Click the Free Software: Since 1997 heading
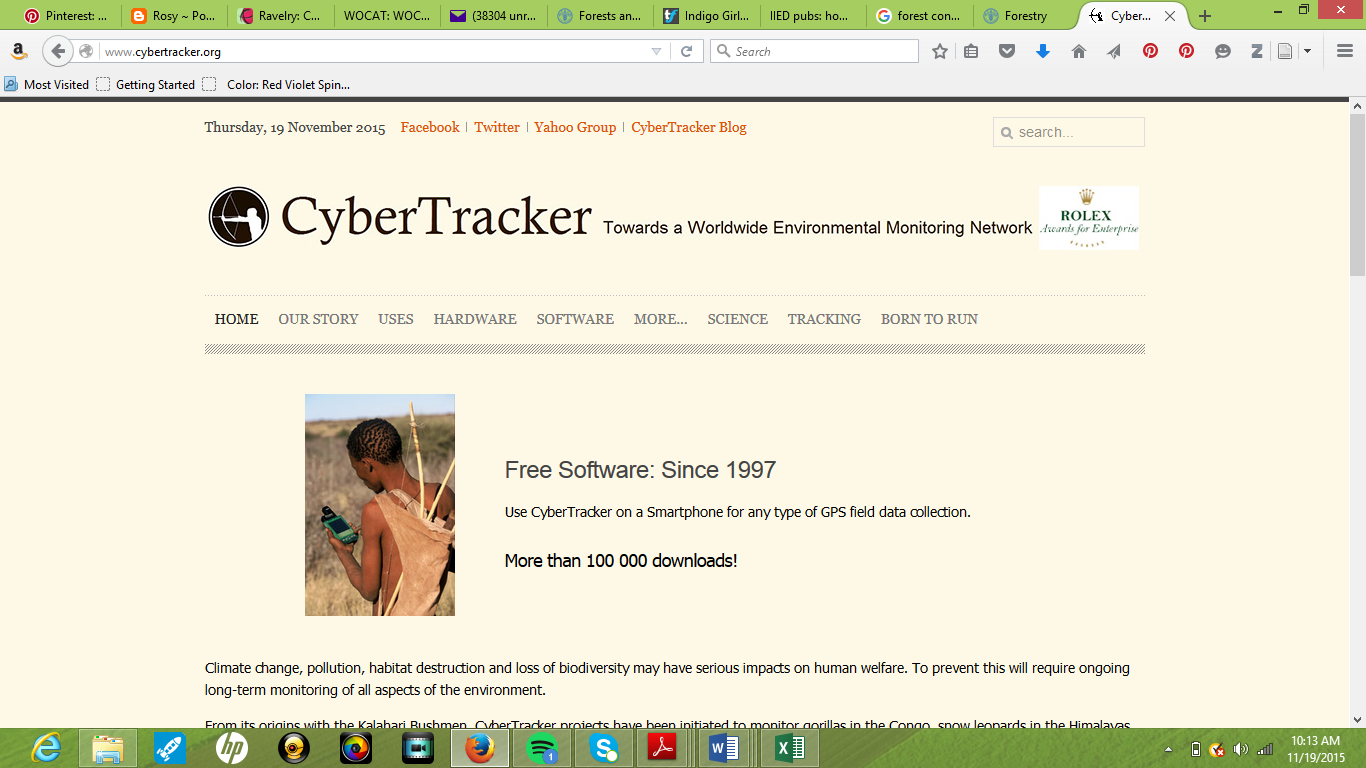Viewport: 1366px width, 768px height. [640, 470]
